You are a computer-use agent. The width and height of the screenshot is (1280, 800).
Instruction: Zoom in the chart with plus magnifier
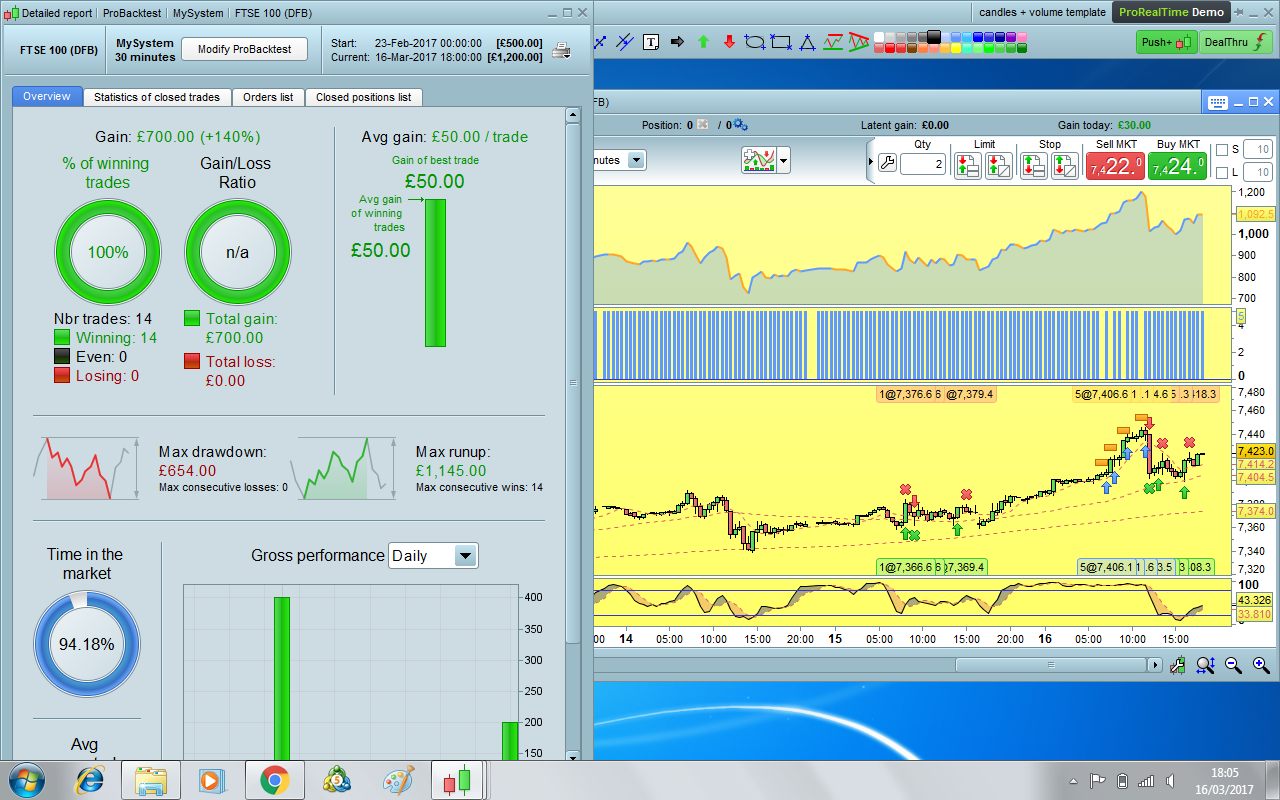coord(1260,665)
